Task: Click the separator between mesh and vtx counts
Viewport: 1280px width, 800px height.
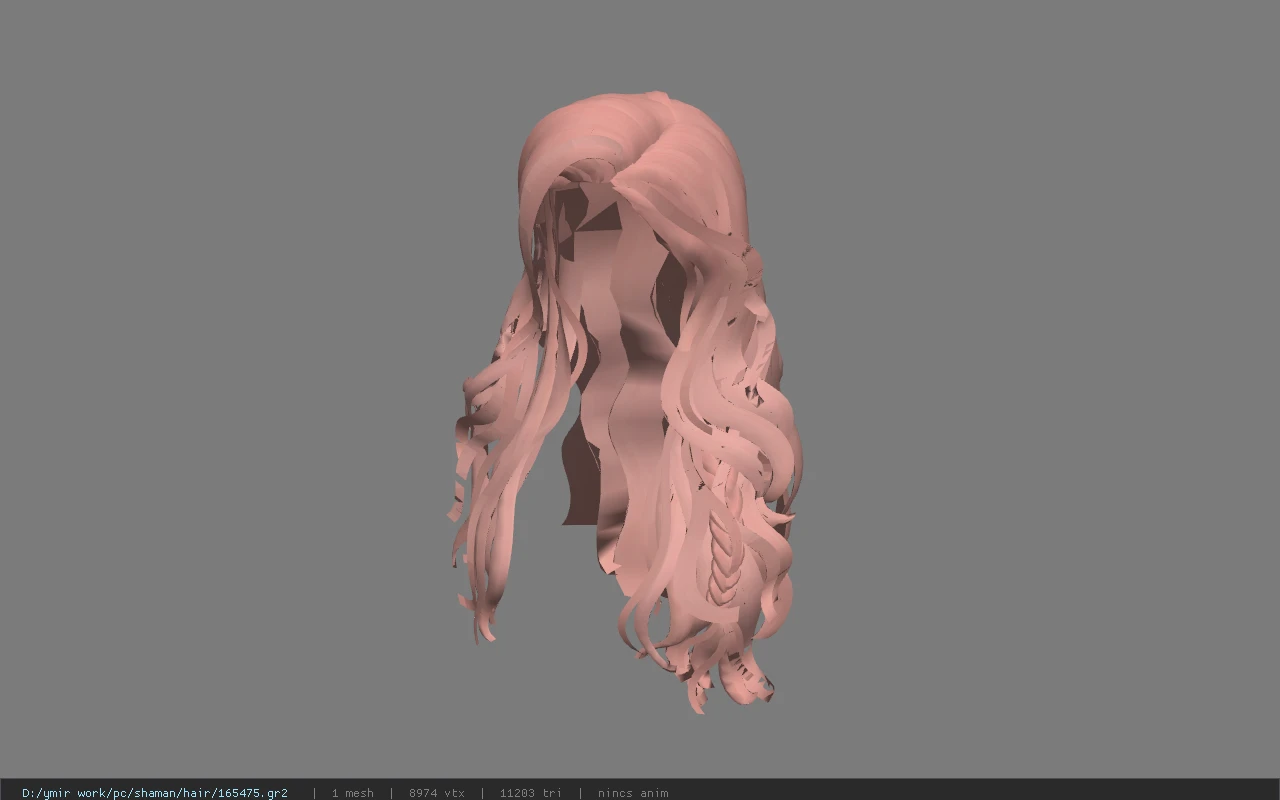Action: (391, 793)
